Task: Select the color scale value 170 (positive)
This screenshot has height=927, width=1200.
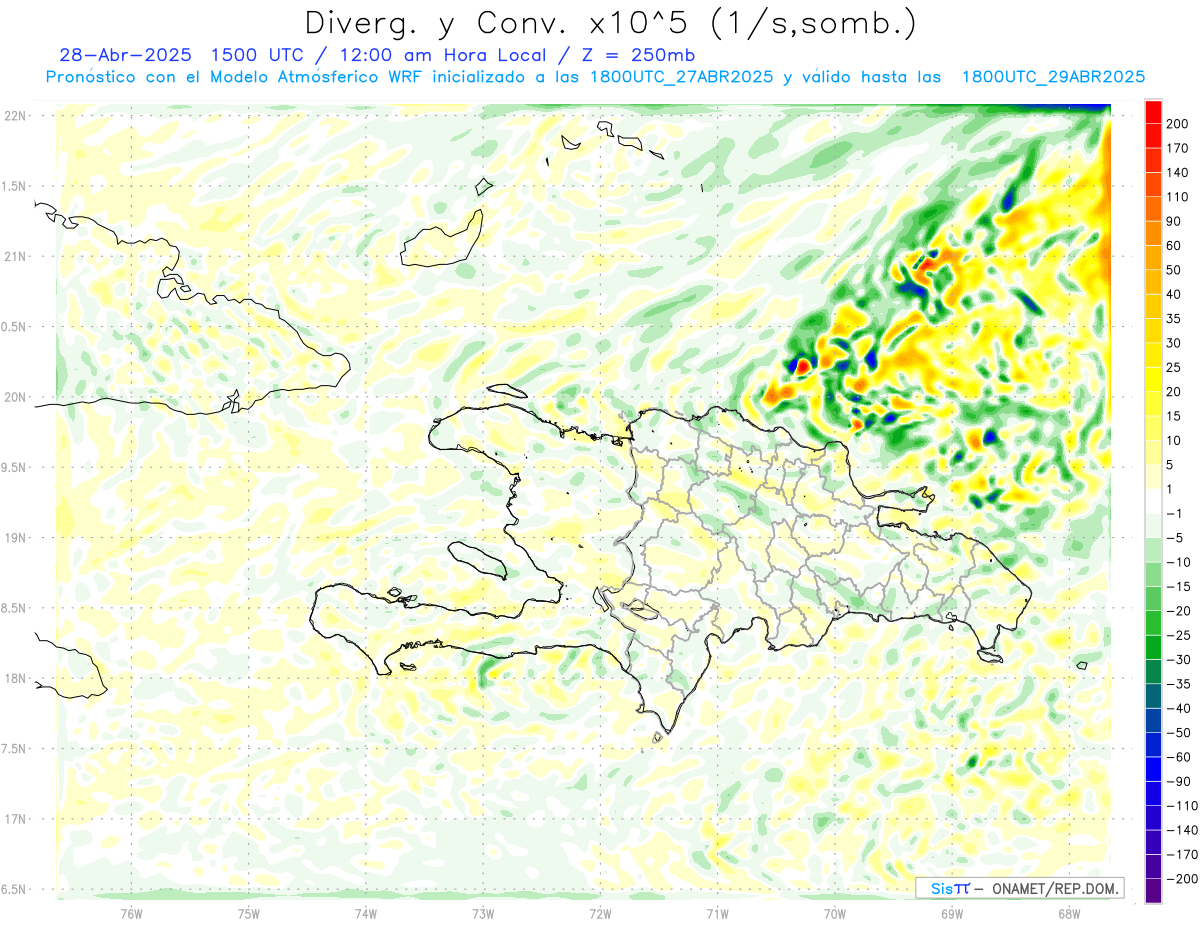Action: 1178,148
